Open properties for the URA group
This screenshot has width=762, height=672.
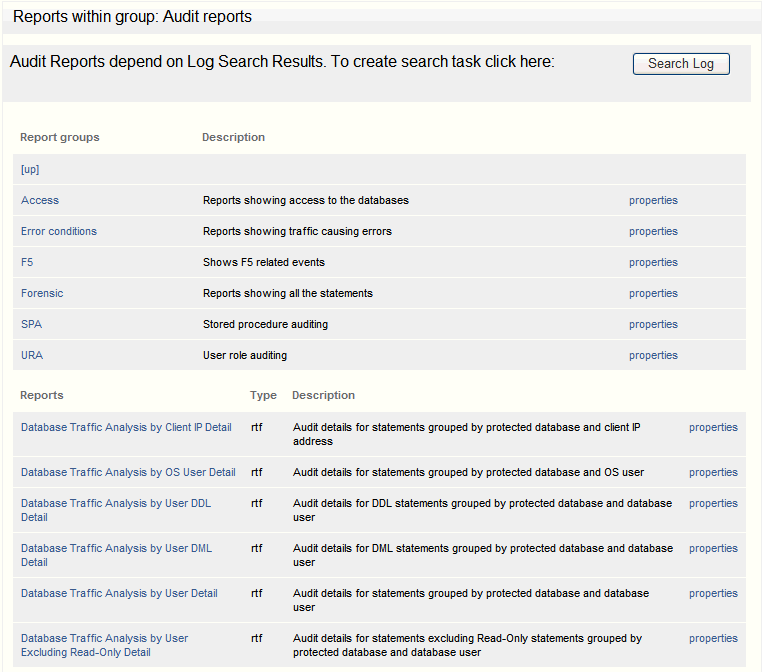(x=653, y=355)
